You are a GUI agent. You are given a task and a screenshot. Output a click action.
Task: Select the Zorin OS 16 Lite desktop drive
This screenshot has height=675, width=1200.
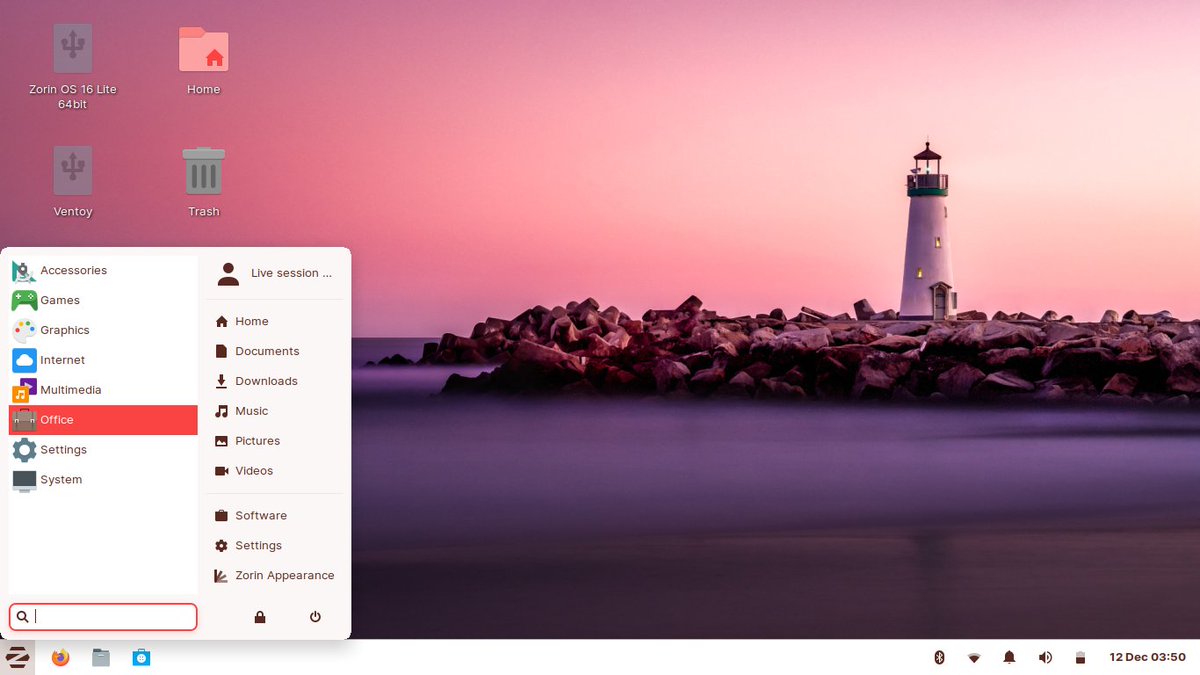tap(73, 68)
